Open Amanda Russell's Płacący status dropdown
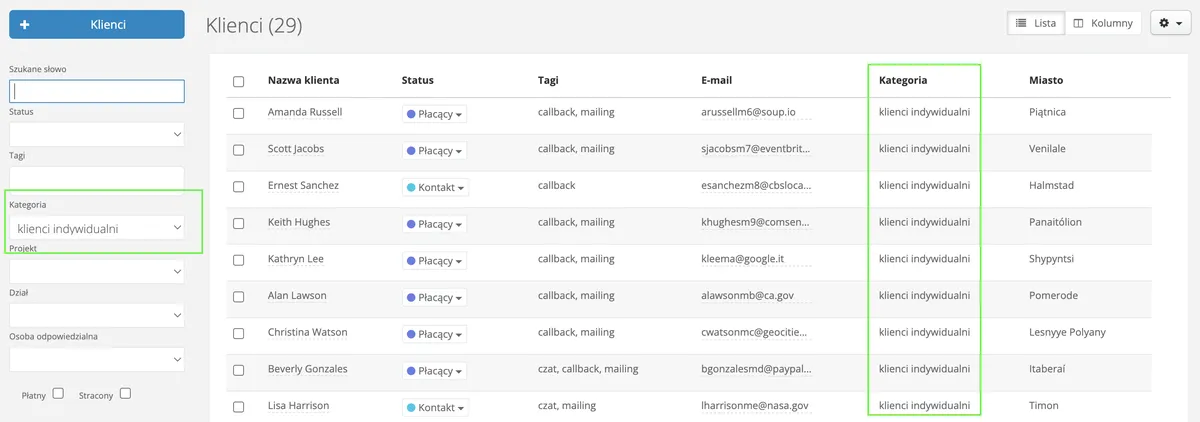Screen dimensions: 1200x422 [x=434, y=114]
